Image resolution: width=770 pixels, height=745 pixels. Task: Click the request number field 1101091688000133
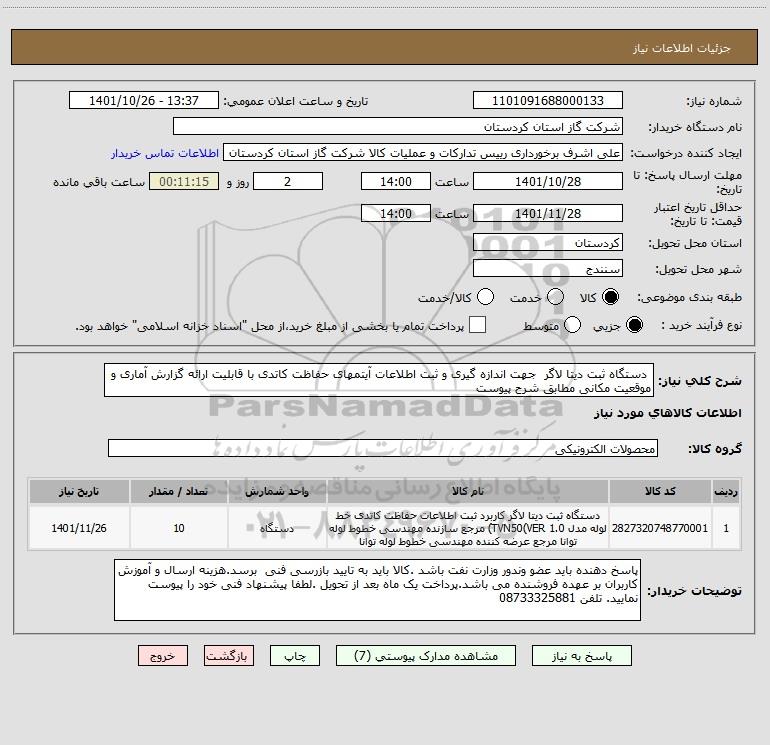(548, 101)
